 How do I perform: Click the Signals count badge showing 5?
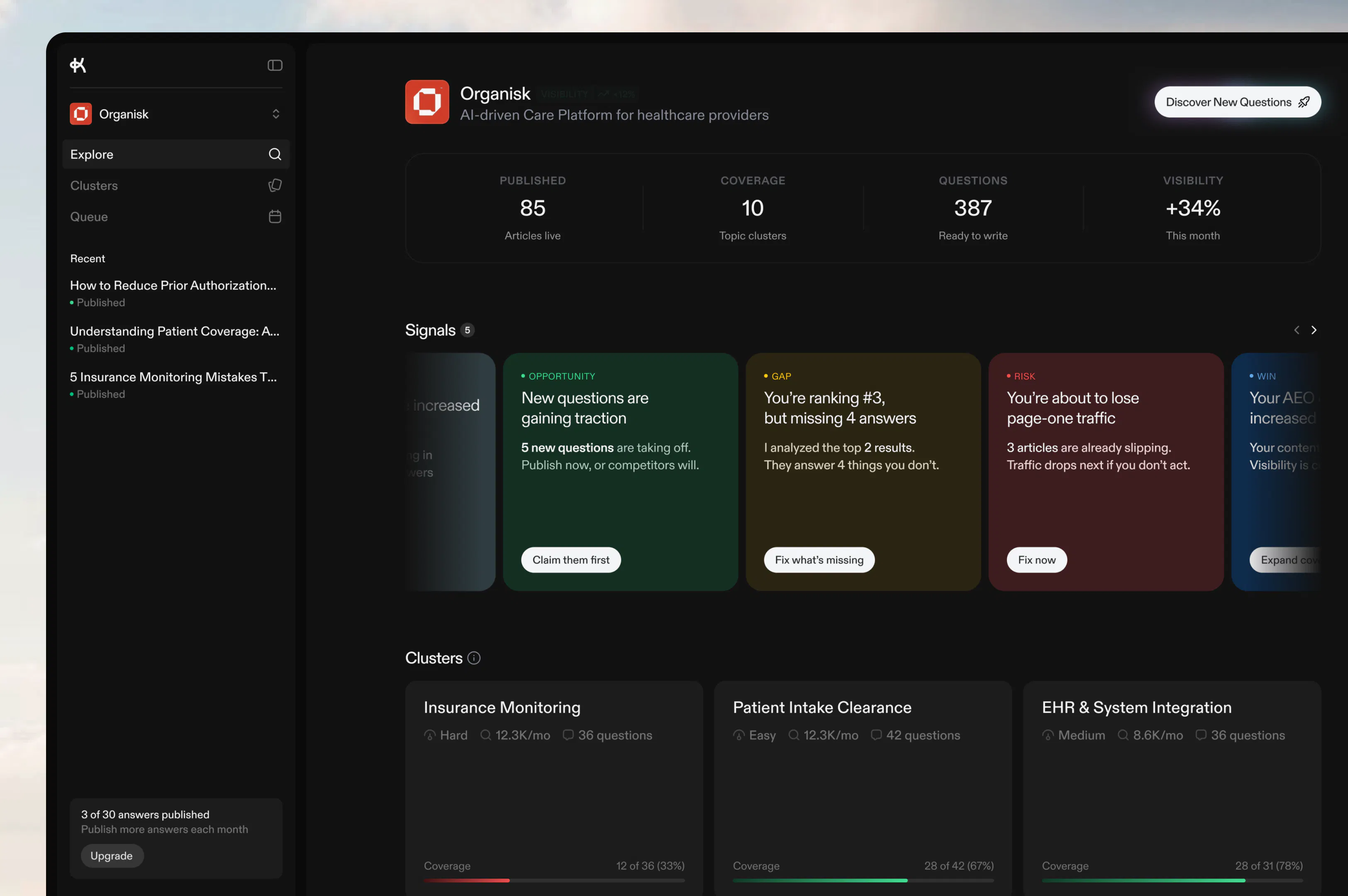[468, 330]
